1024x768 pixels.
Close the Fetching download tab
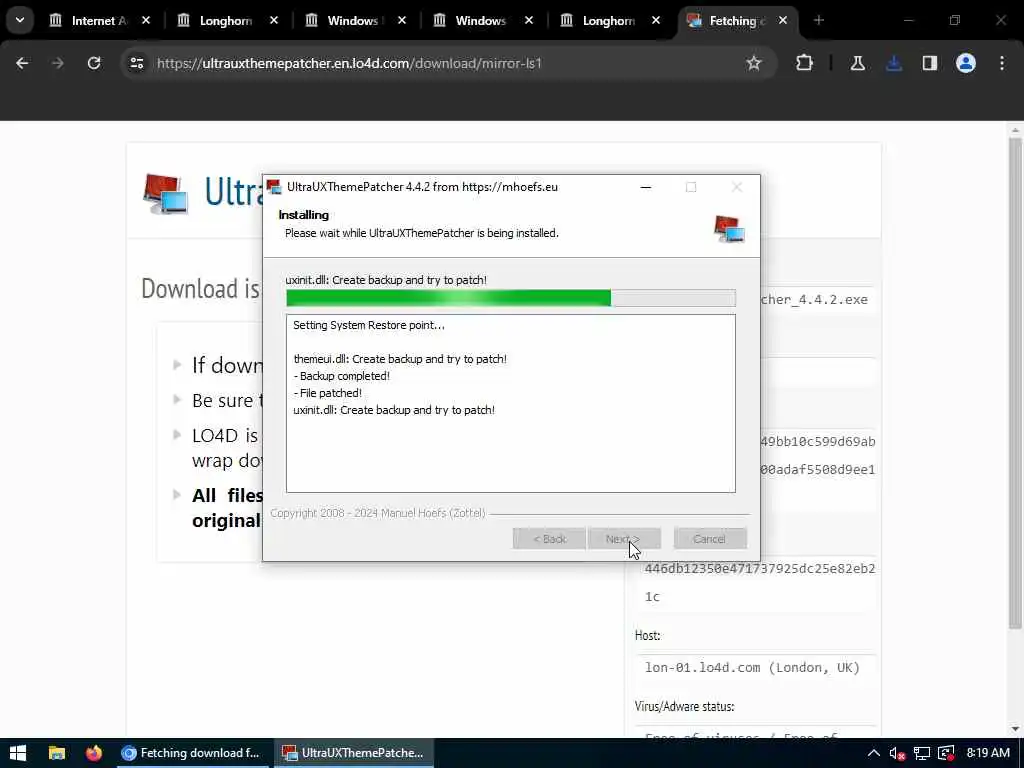782,20
